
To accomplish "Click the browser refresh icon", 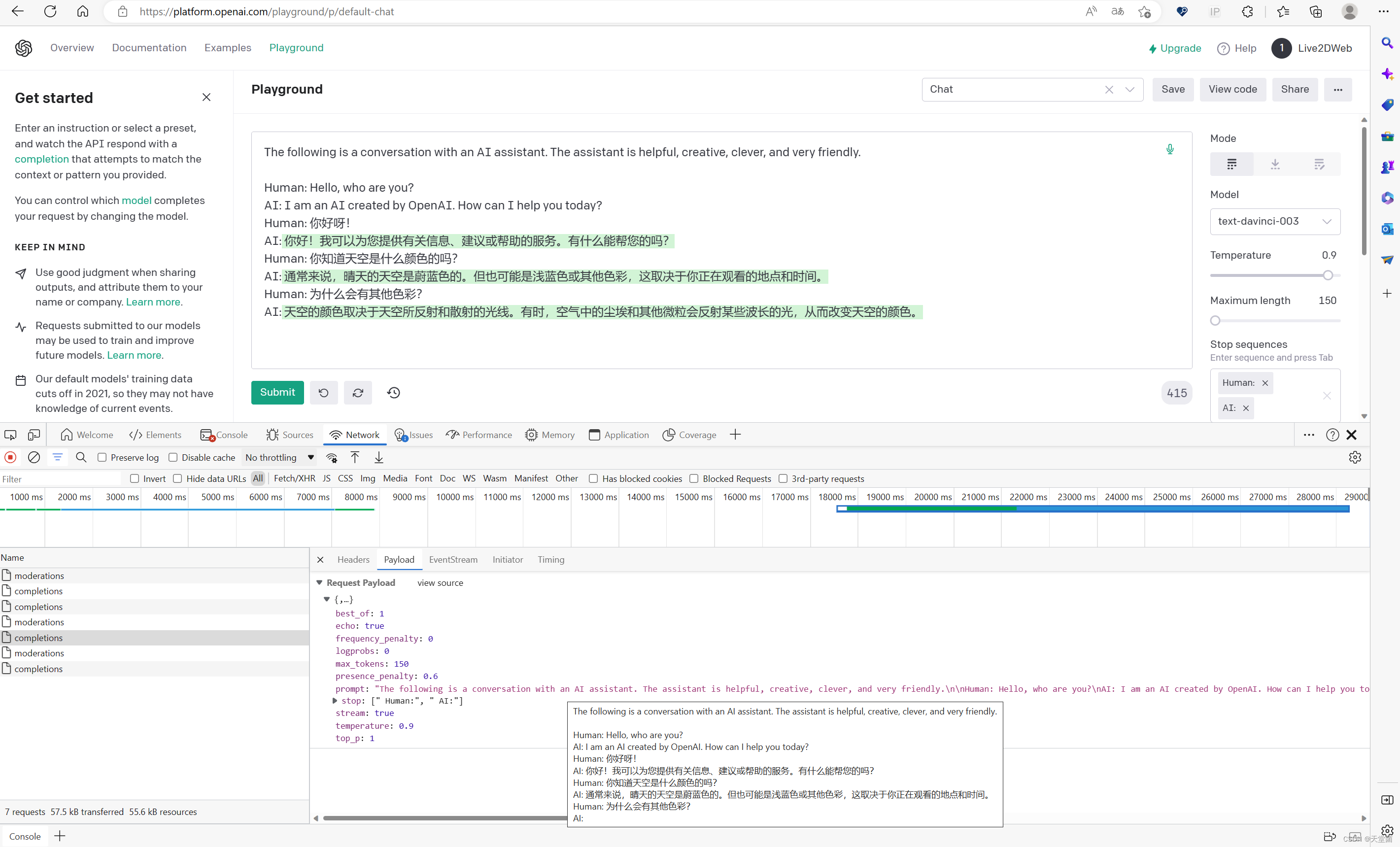I will point(50,11).
